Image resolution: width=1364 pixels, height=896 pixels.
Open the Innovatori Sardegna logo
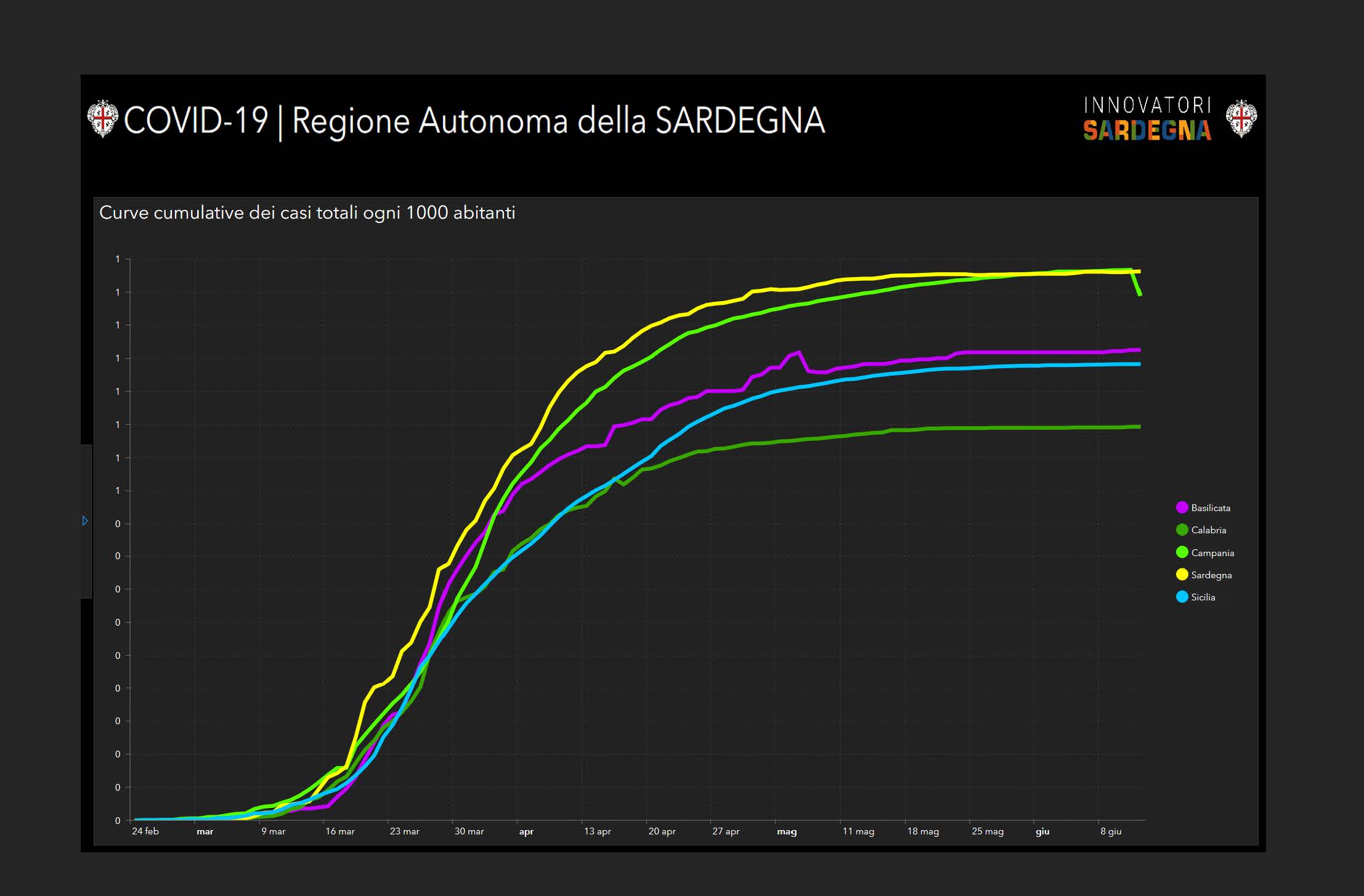(x=1147, y=119)
